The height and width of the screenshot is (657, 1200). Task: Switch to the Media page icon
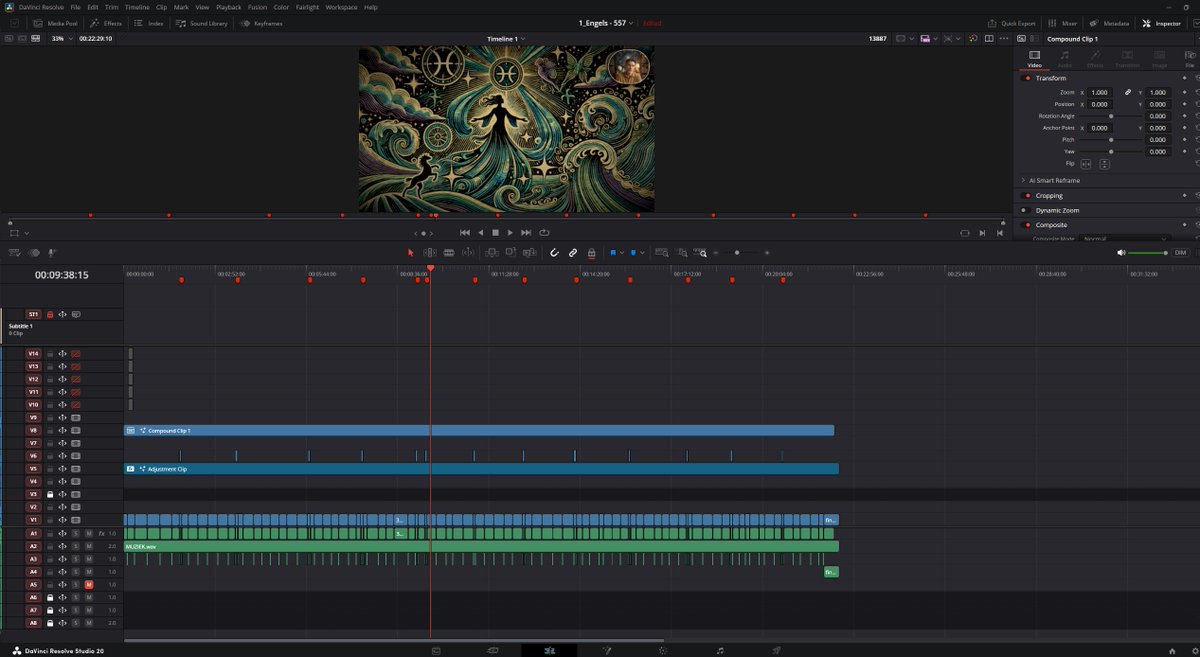coord(436,650)
